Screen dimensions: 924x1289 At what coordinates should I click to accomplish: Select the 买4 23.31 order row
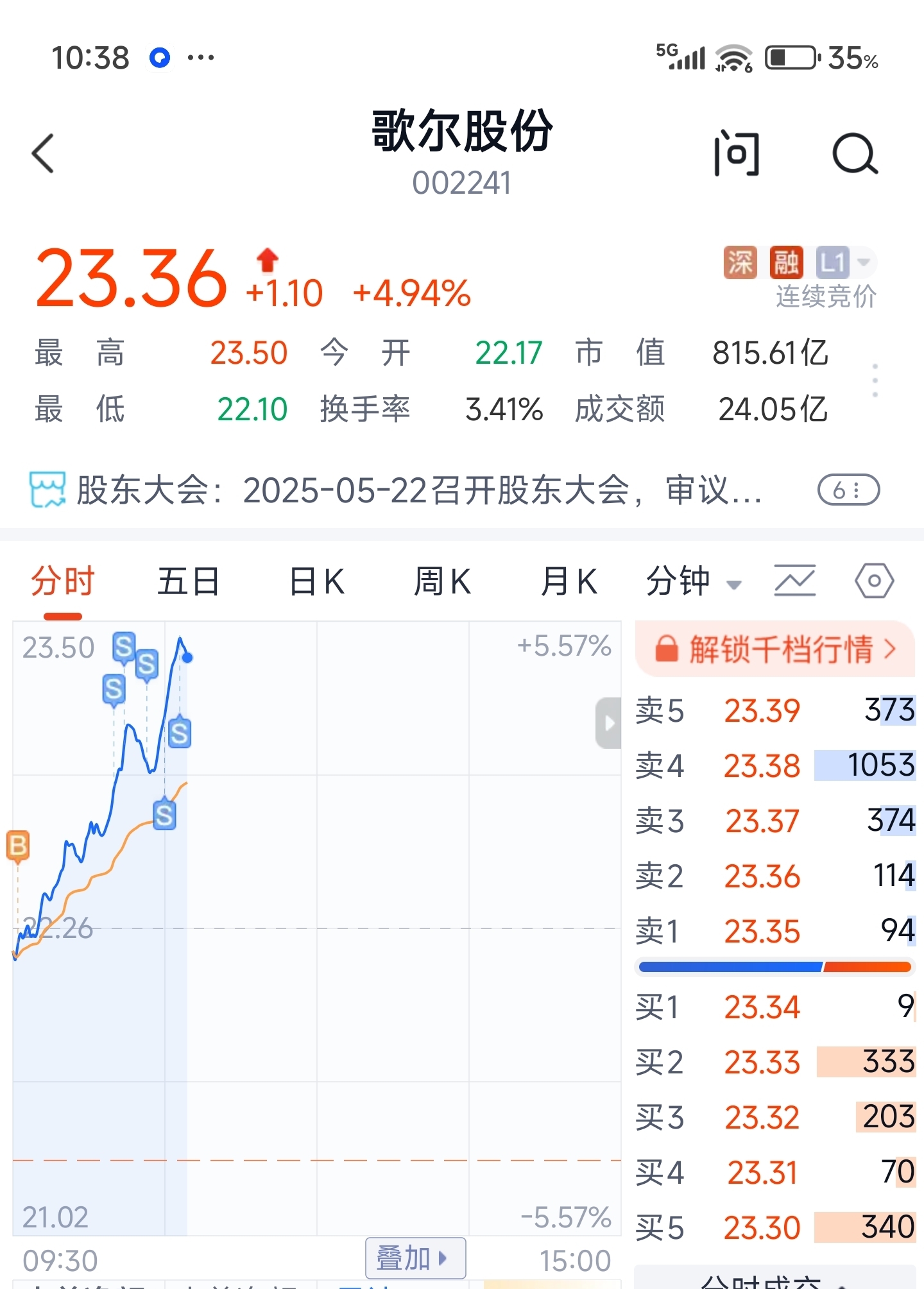775,1172
